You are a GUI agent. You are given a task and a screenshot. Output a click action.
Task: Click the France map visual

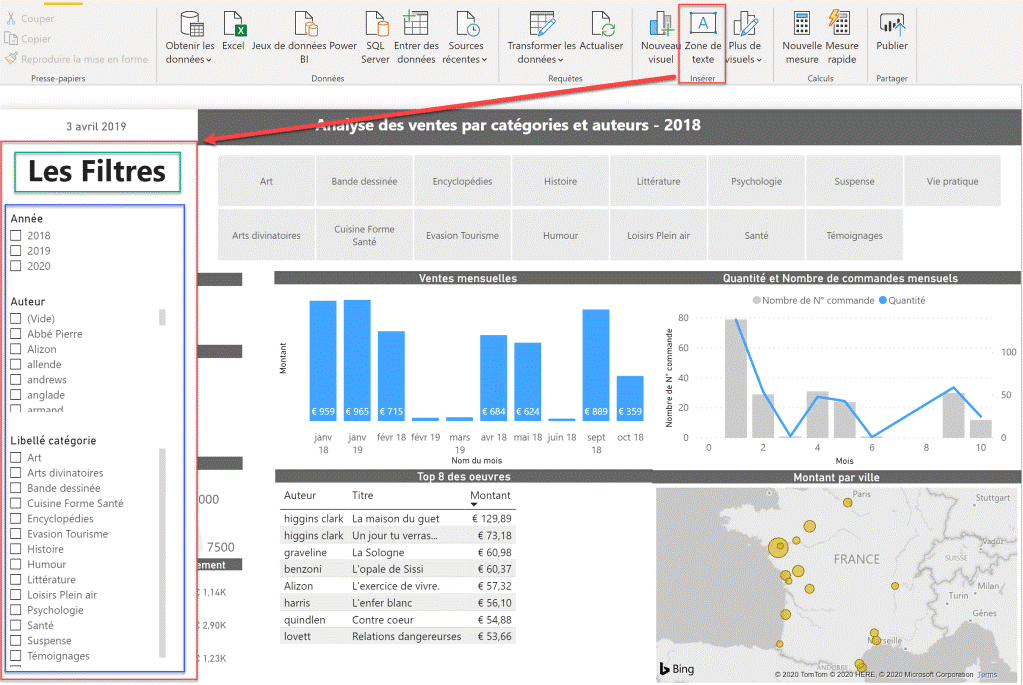click(837, 584)
